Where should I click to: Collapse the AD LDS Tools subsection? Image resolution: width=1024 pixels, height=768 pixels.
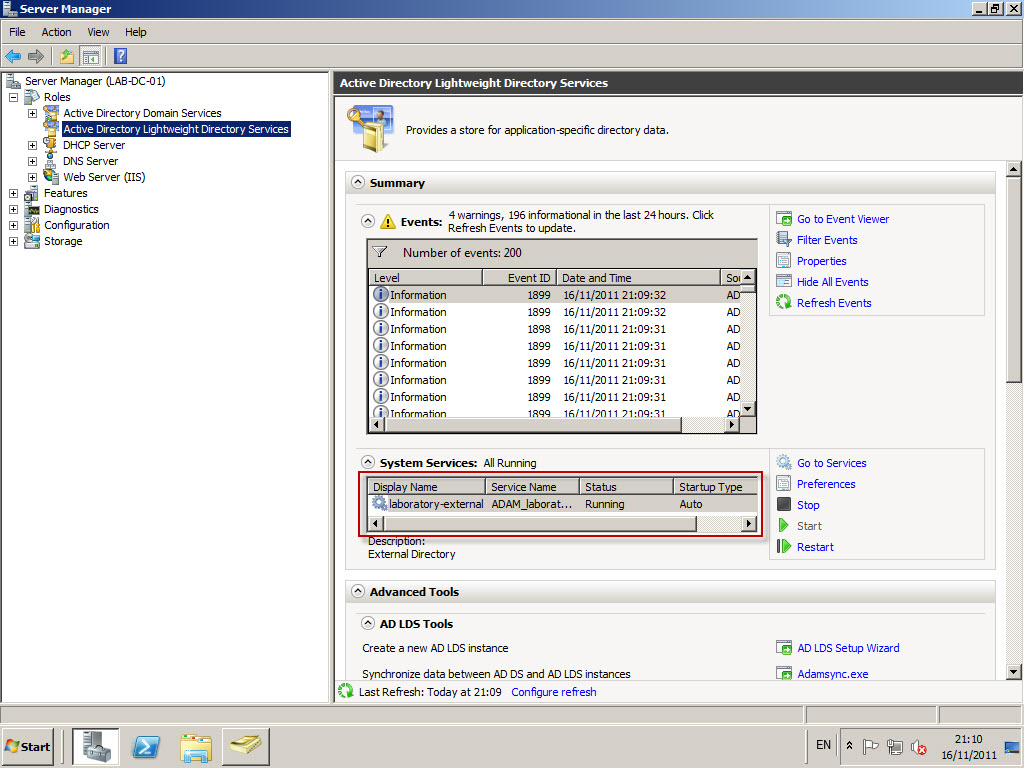[x=368, y=623]
